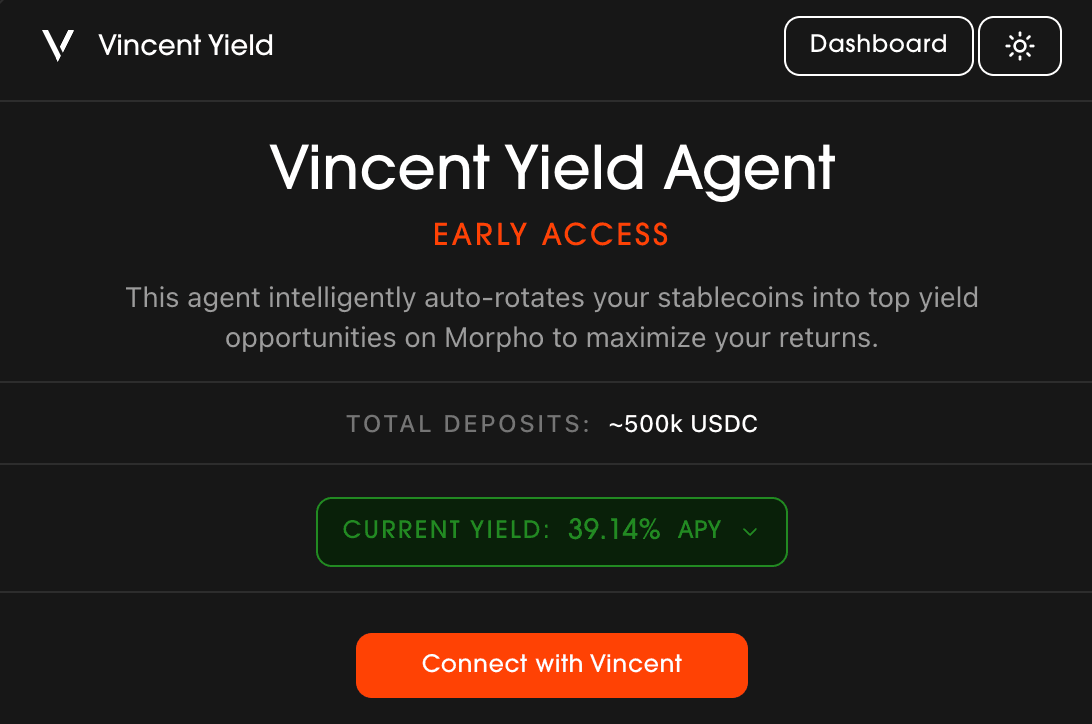Viewport: 1092px width, 724px height.
Task: Click the TOTAL DEPOSITS label
Action: 469,424
